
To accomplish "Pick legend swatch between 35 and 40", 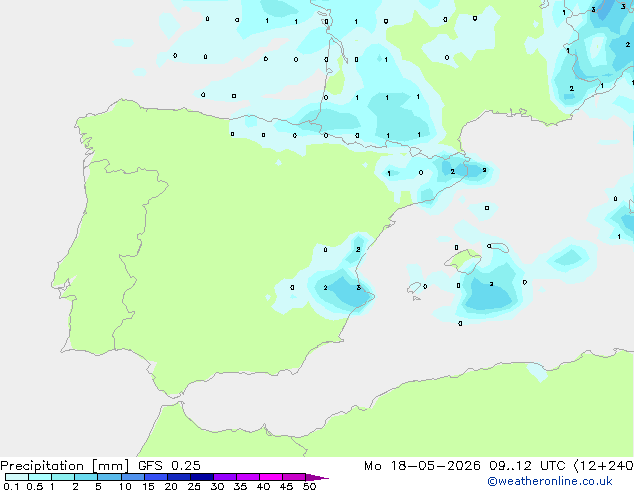I will [x=248, y=477].
